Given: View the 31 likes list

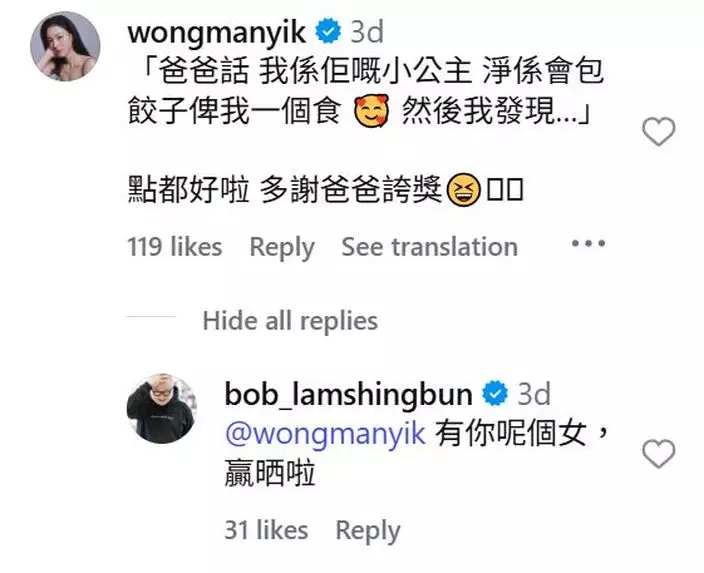Looking at the screenshot, I should (266, 530).
